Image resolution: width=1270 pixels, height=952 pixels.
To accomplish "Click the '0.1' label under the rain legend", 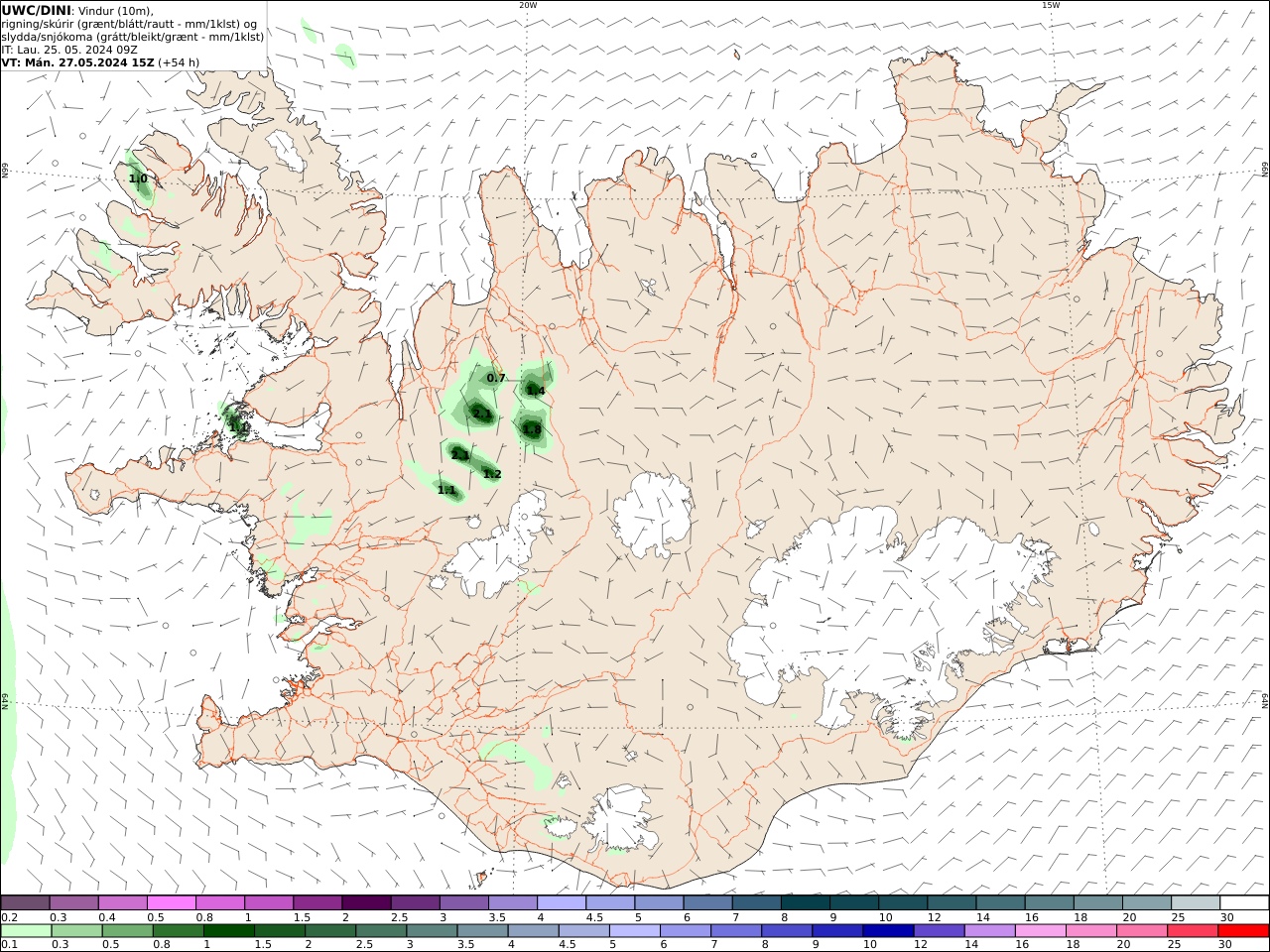I will 9,945.
